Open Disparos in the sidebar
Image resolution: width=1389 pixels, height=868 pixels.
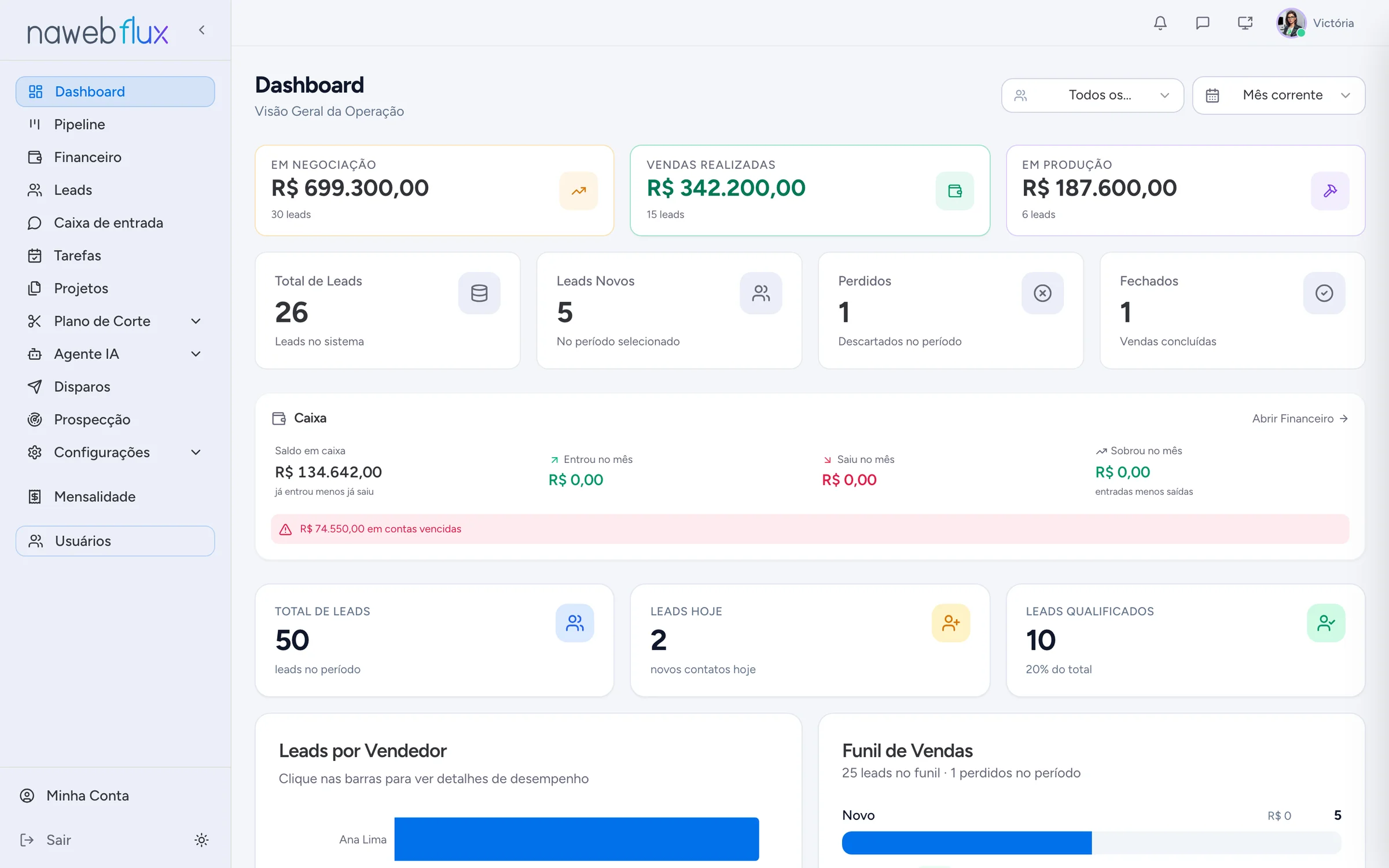[x=115, y=387]
